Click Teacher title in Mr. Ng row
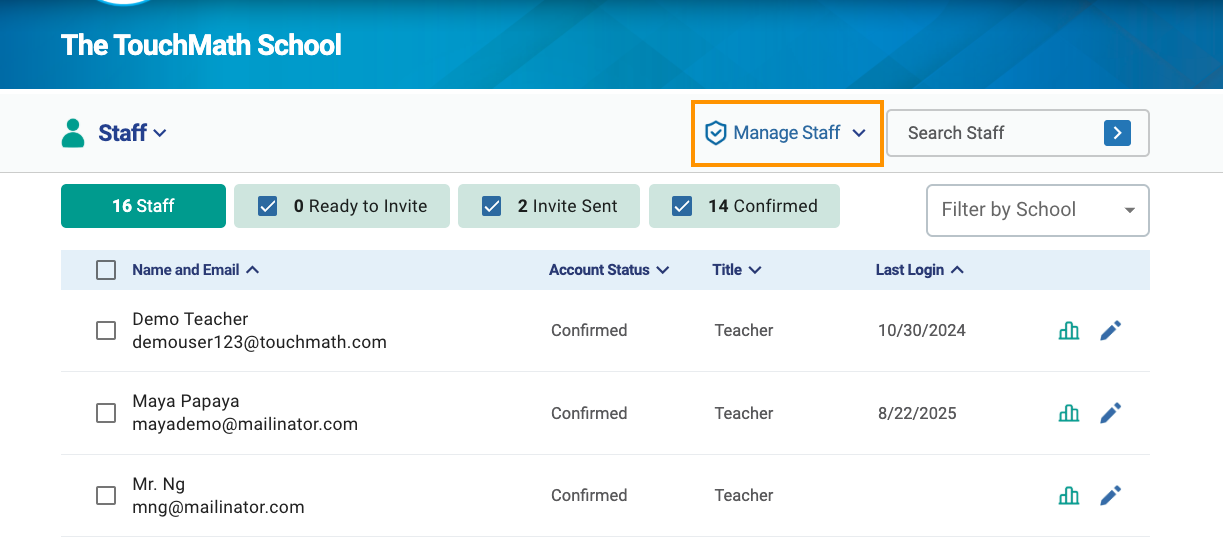Viewport: 1223px width, 541px height. [744, 495]
